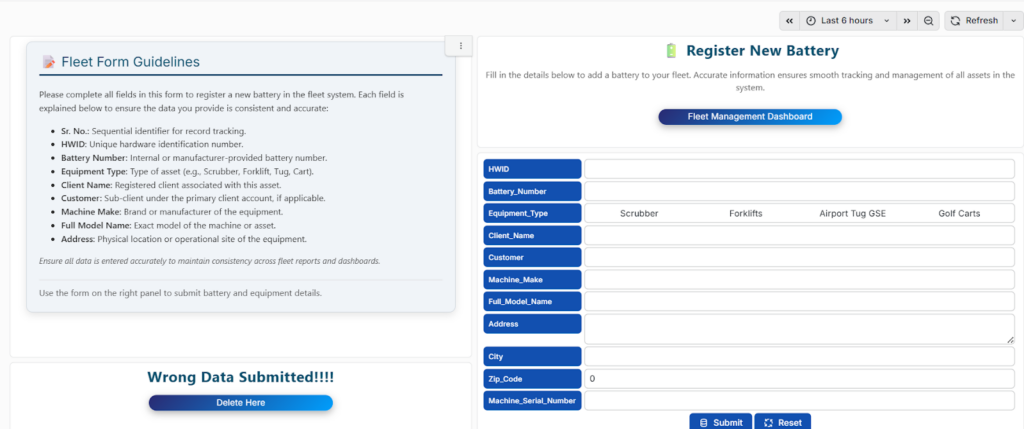
Task: Select Airport Tug GSE equipment type
Action: pos(852,213)
